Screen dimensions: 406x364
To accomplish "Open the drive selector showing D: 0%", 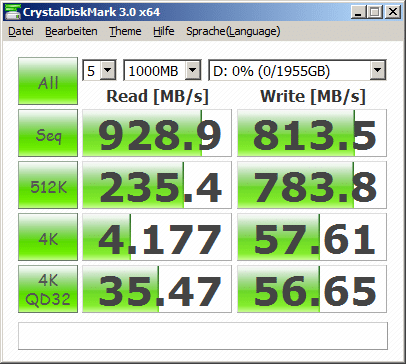I will [297, 70].
